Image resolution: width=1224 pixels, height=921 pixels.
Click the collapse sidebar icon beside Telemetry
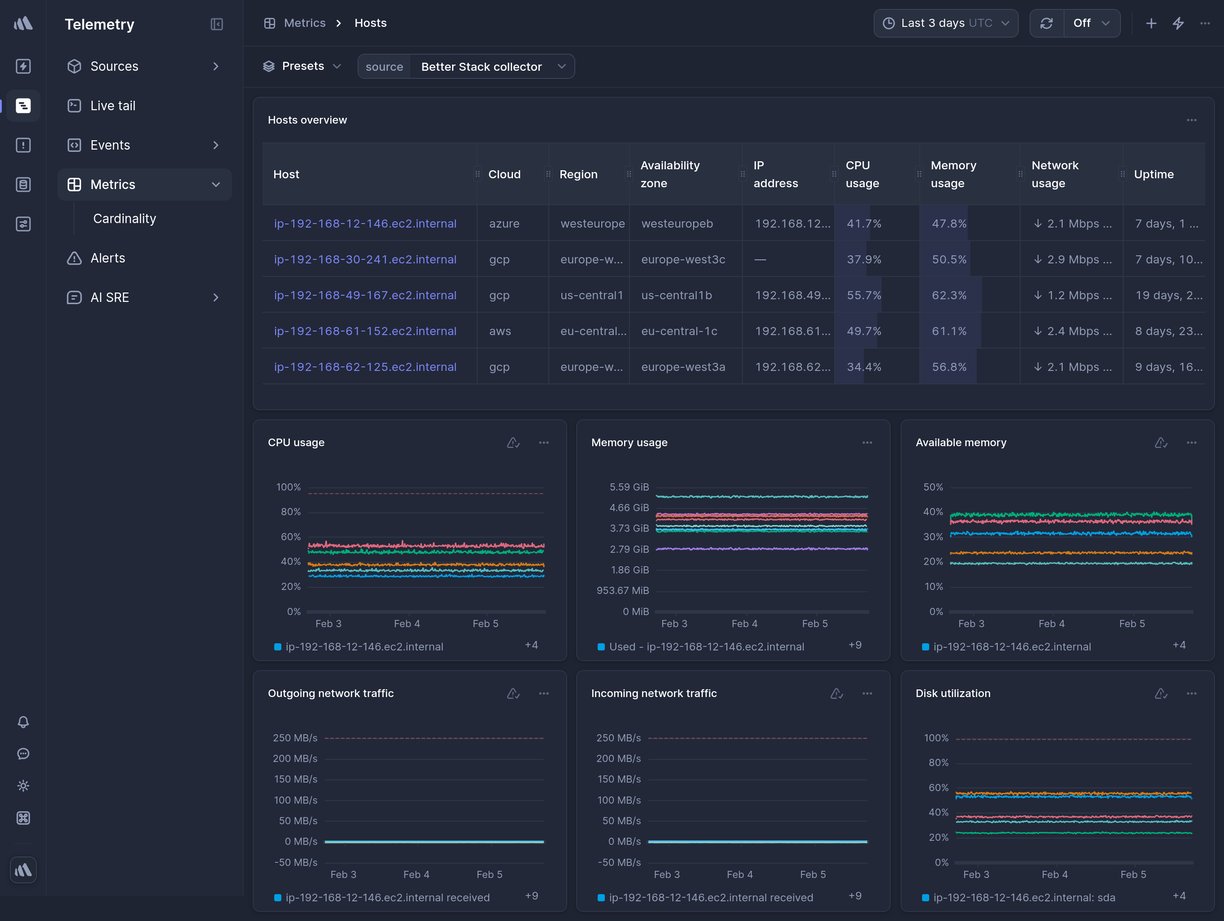[x=217, y=23]
